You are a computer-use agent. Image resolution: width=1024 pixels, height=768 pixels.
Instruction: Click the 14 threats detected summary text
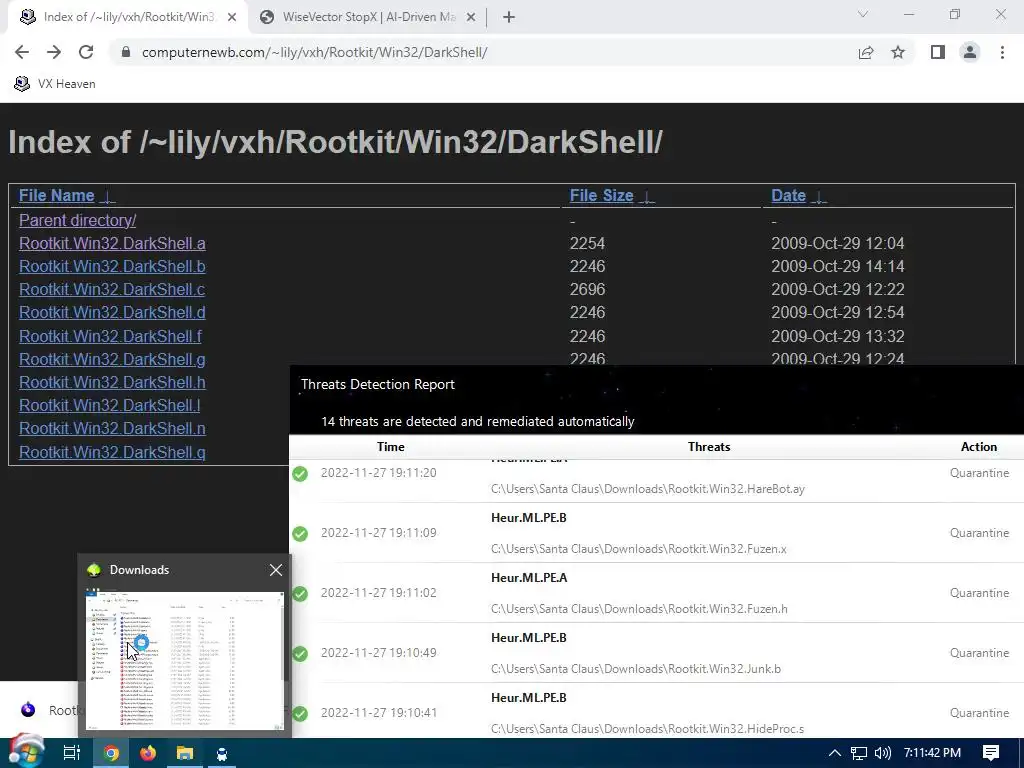(x=477, y=421)
